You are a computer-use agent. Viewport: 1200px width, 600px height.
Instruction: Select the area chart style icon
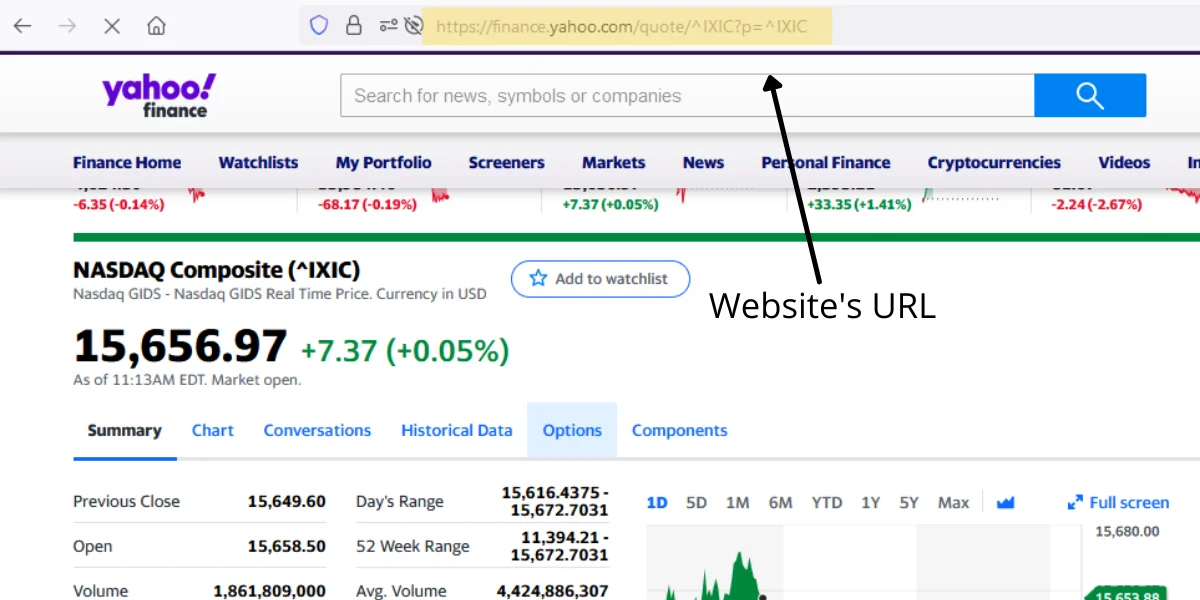click(x=1005, y=503)
